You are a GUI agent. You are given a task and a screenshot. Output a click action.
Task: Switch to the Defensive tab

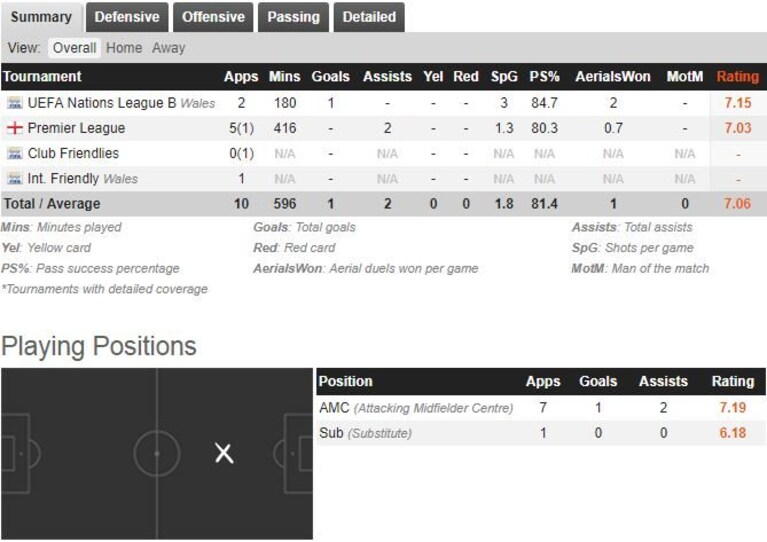(x=127, y=17)
